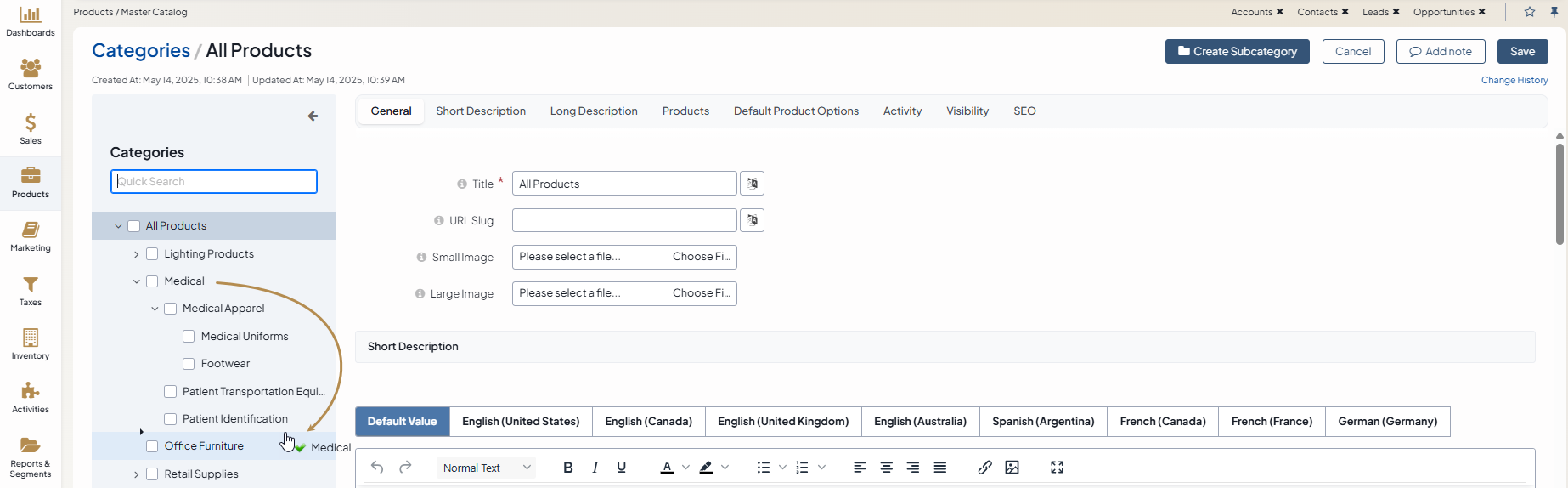Toggle fullscreen editor mode icon
1568x488 pixels.
1057,468
